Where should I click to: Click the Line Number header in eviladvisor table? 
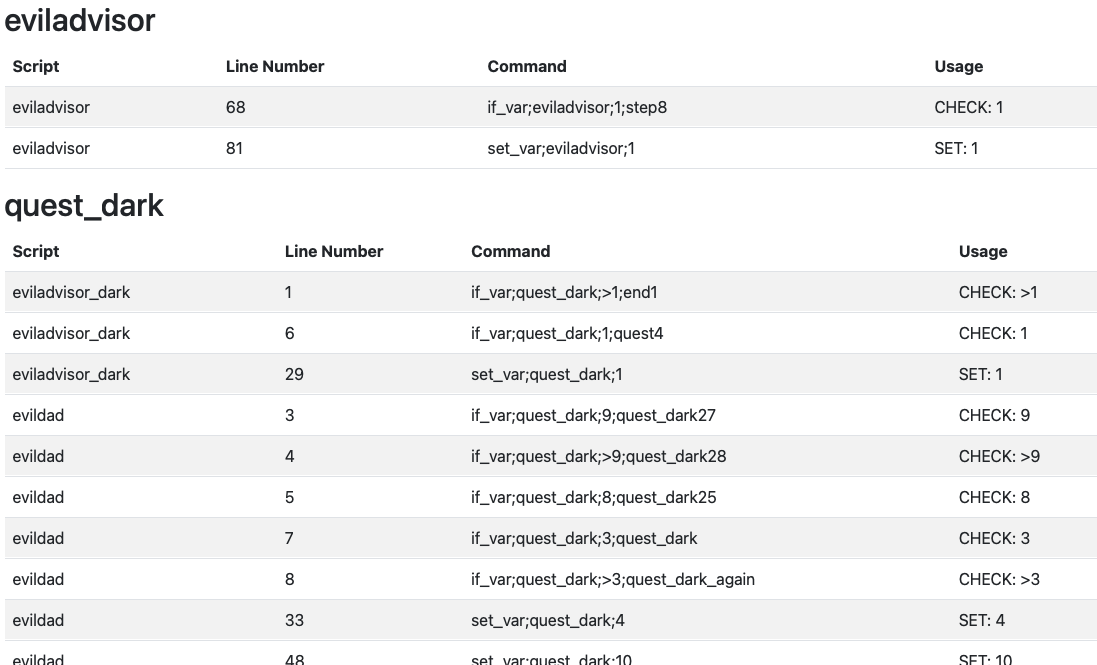click(275, 67)
